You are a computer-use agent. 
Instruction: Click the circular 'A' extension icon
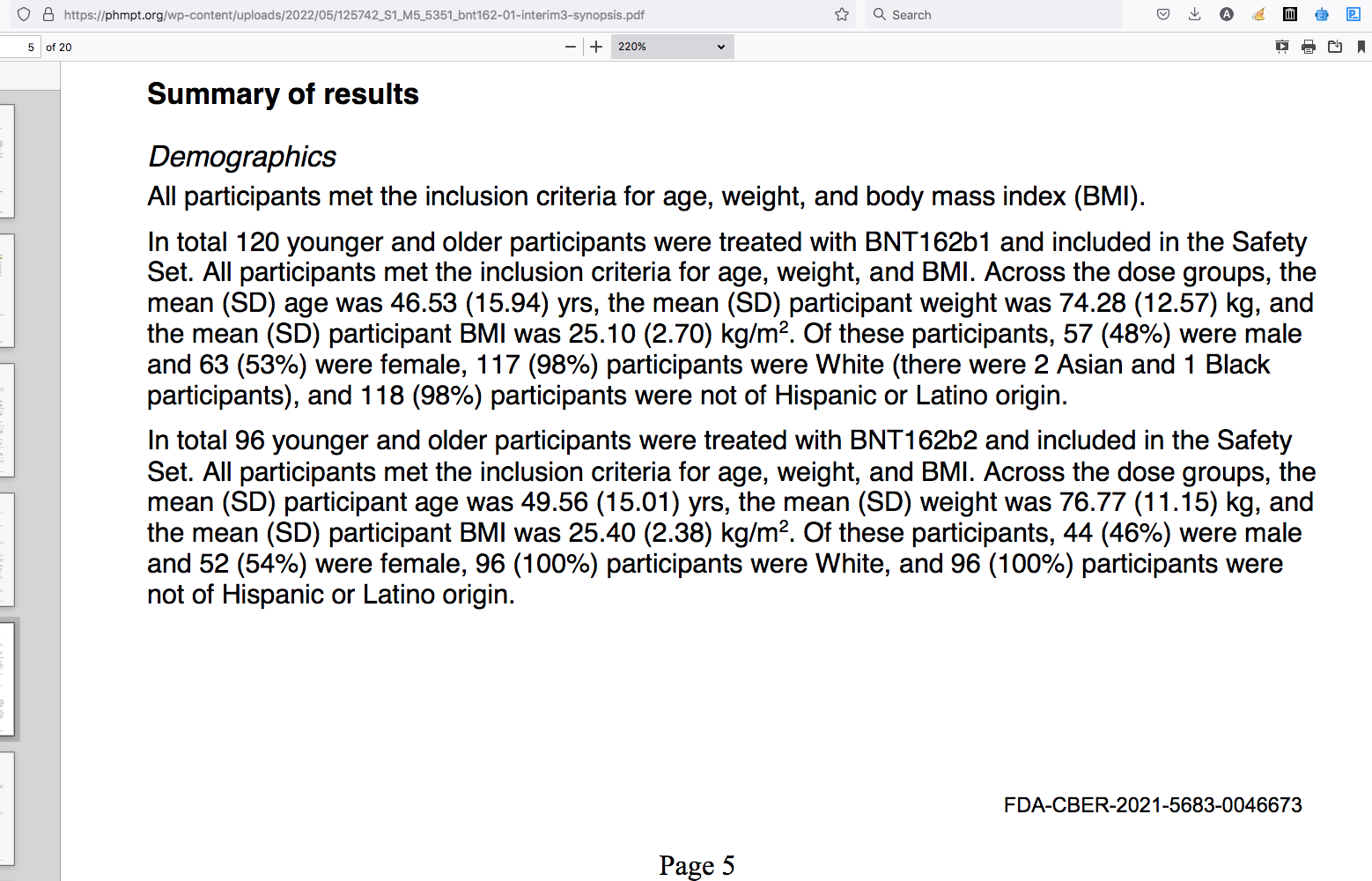(1227, 14)
